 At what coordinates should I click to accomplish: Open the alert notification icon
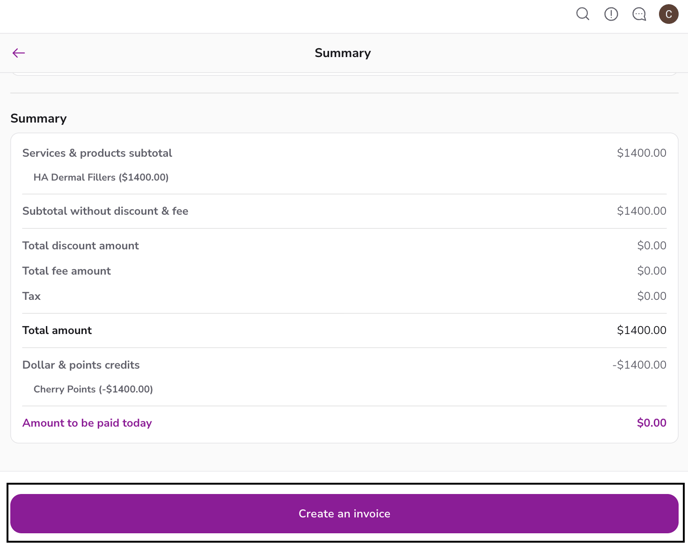click(611, 14)
